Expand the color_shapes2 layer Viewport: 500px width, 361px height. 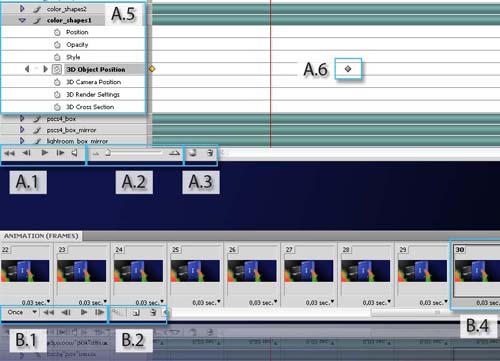tap(22, 9)
